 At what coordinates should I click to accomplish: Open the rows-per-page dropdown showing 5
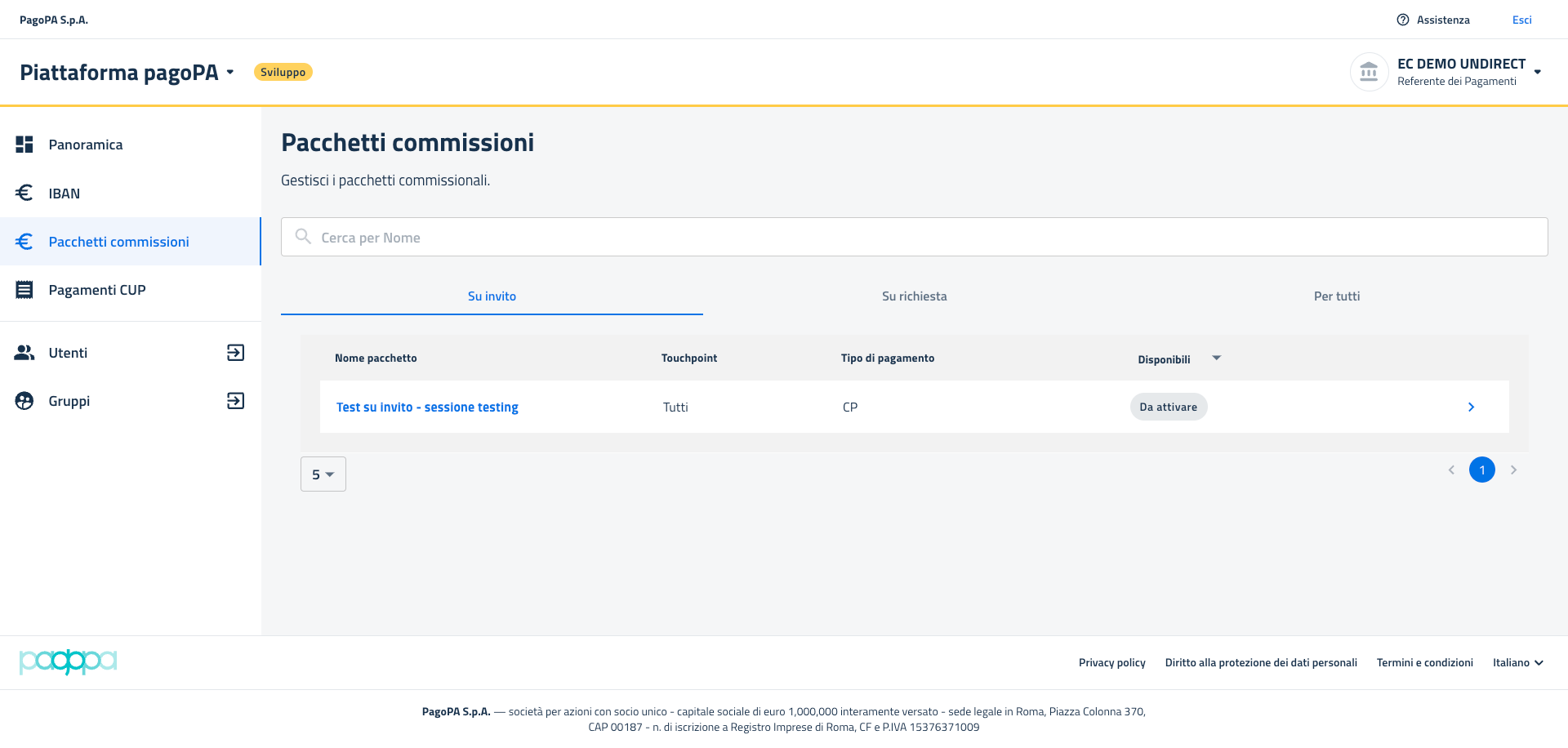pyautogui.click(x=323, y=474)
